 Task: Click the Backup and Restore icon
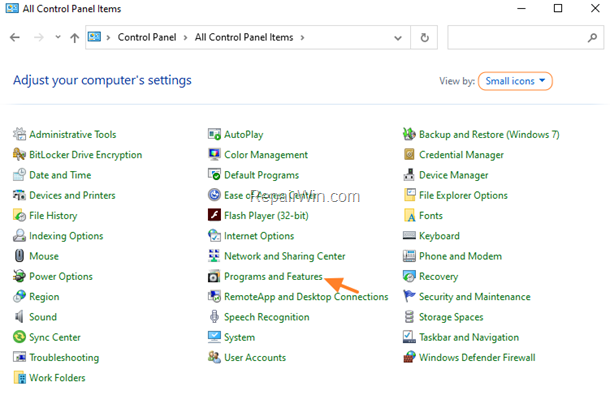pos(409,134)
